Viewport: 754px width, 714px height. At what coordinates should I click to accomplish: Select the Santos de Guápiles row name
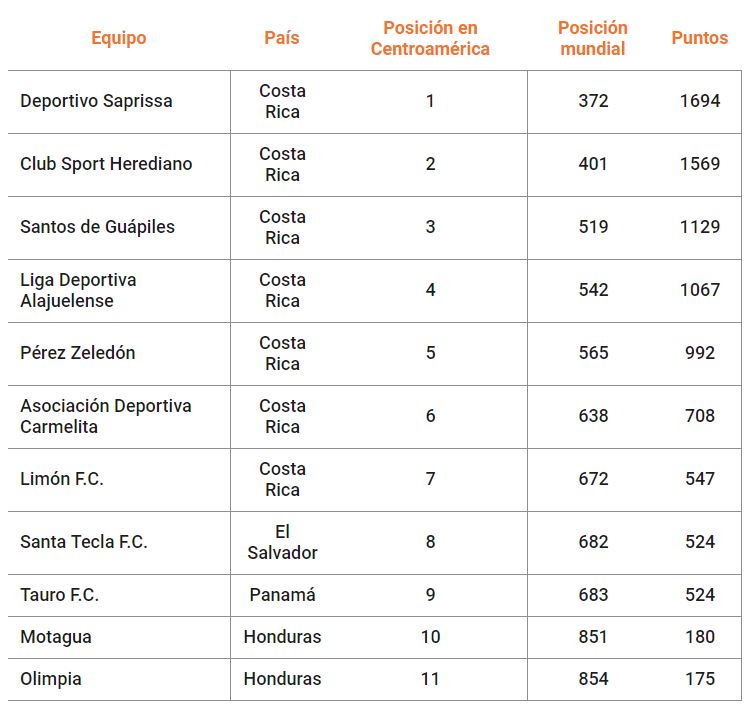coord(97,227)
